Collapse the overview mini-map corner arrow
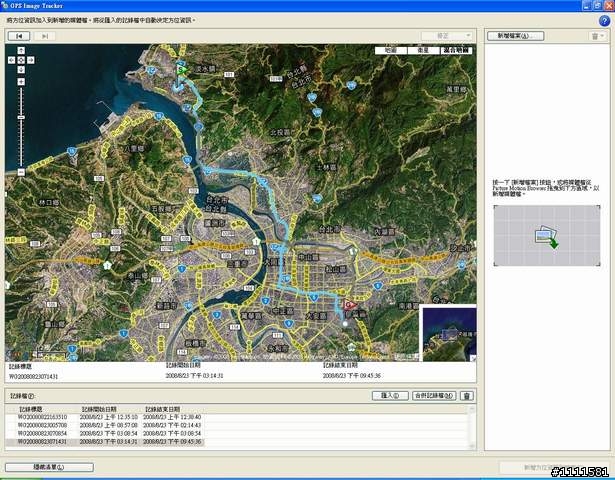This screenshot has width=615, height=480. [473, 358]
